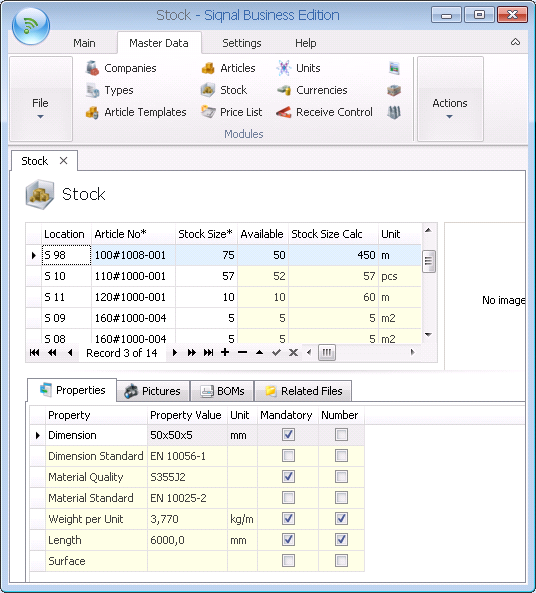
Task: Open the Related Files tab
Action: pos(303,391)
